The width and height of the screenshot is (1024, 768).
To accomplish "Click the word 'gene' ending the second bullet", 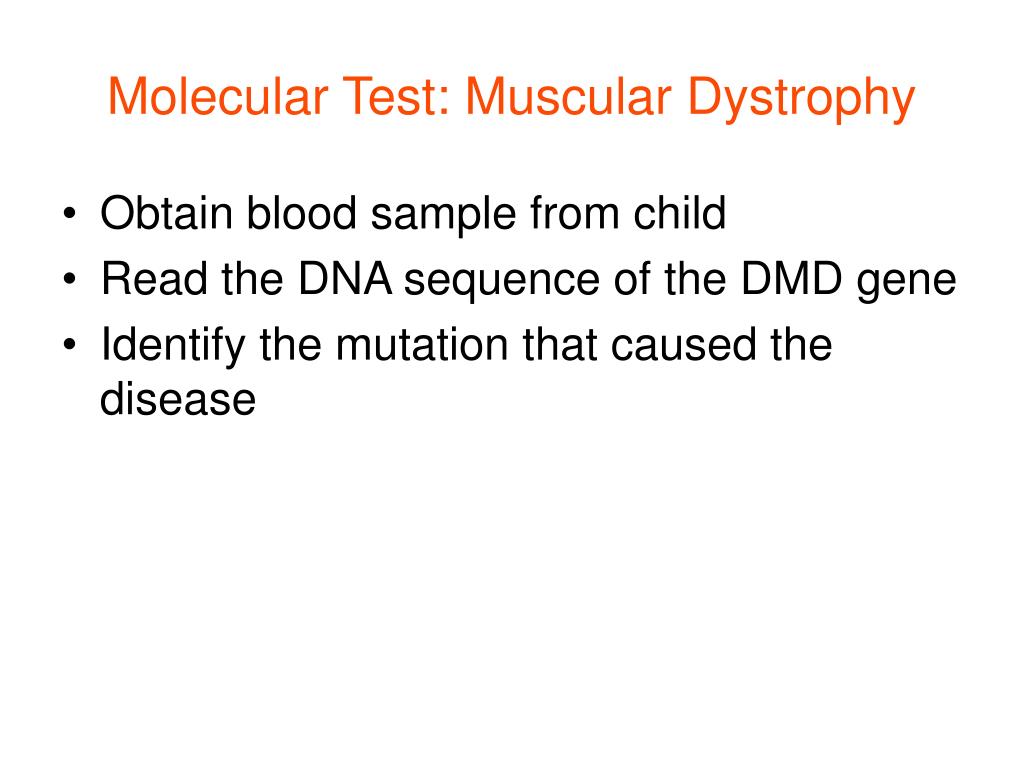I will (906, 282).
